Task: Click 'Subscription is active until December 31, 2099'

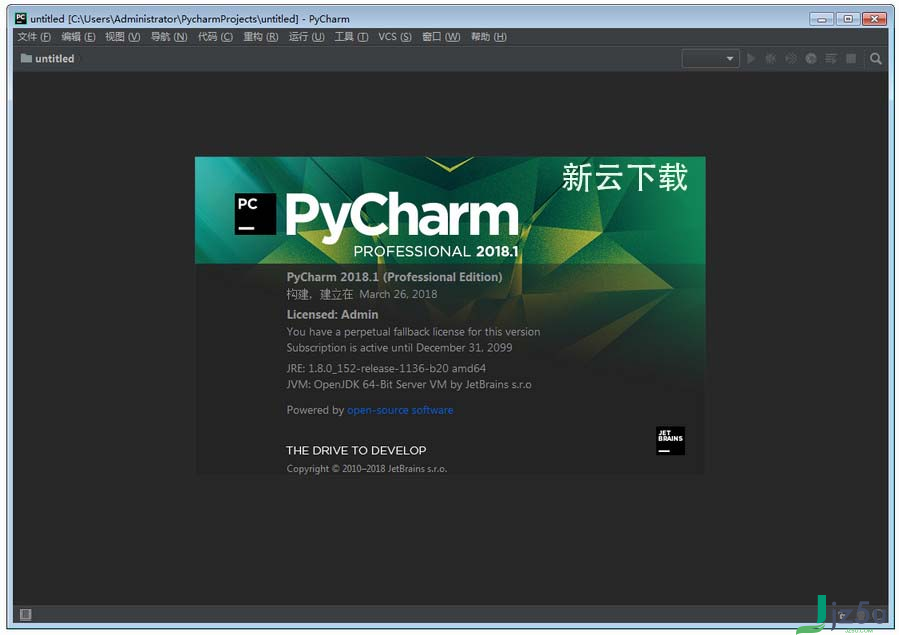Action: [x=400, y=347]
